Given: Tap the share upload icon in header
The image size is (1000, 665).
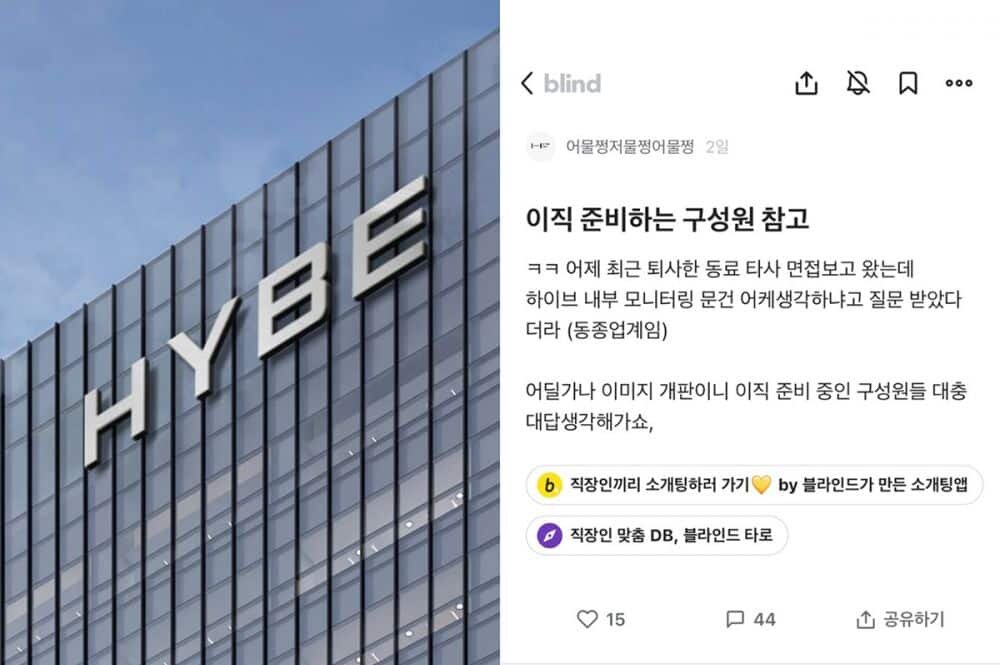Looking at the screenshot, I should 806,83.
